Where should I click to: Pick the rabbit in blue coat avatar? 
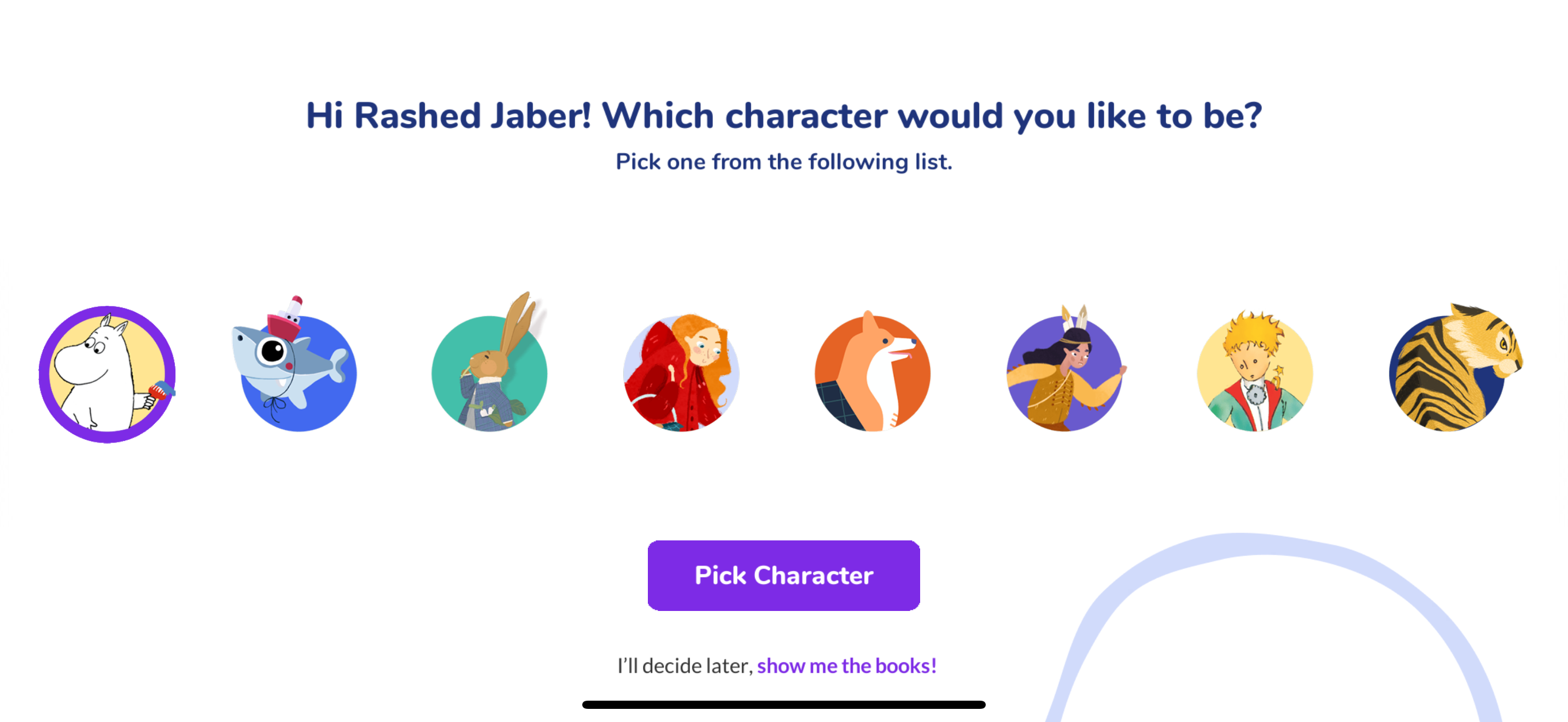tap(489, 374)
